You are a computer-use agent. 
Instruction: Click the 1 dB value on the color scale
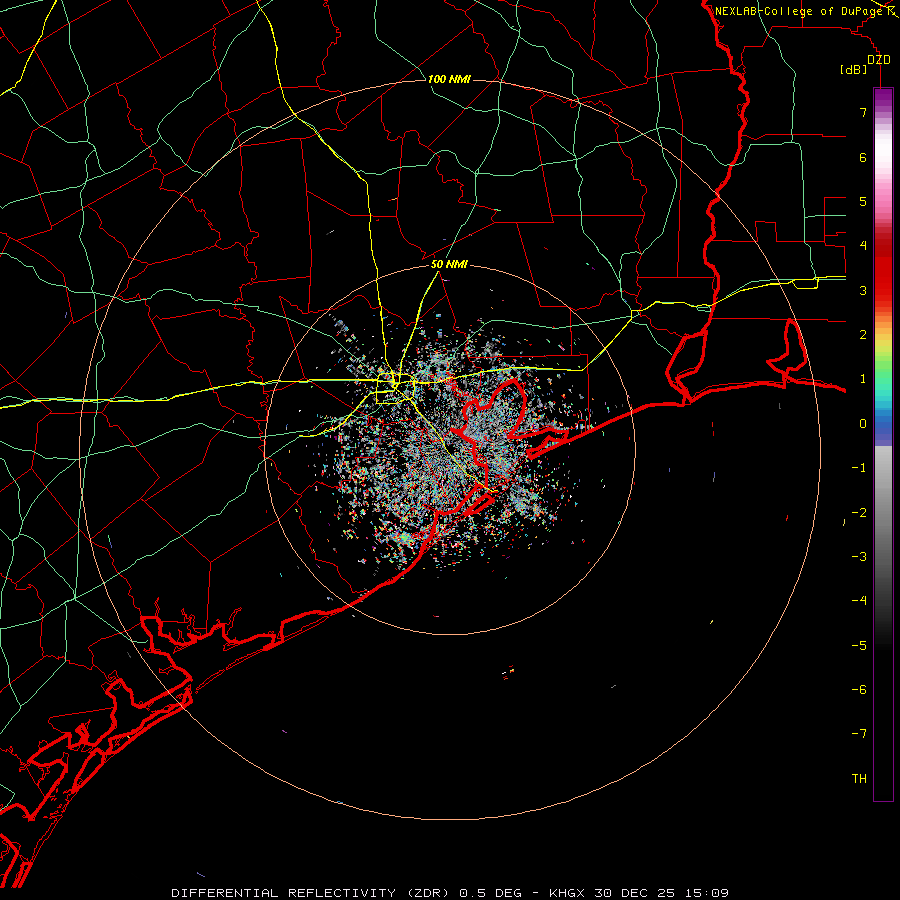[x=863, y=379]
